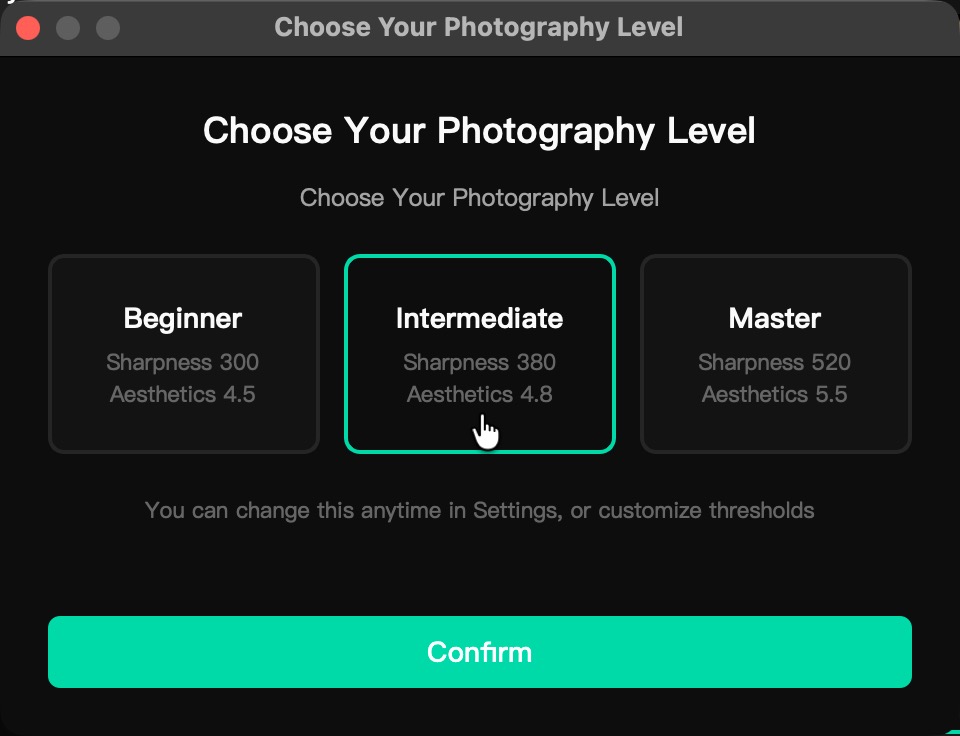This screenshot has width=960, height=736.
Task: Select the Beginner photography level card
Action: point(183,354)
